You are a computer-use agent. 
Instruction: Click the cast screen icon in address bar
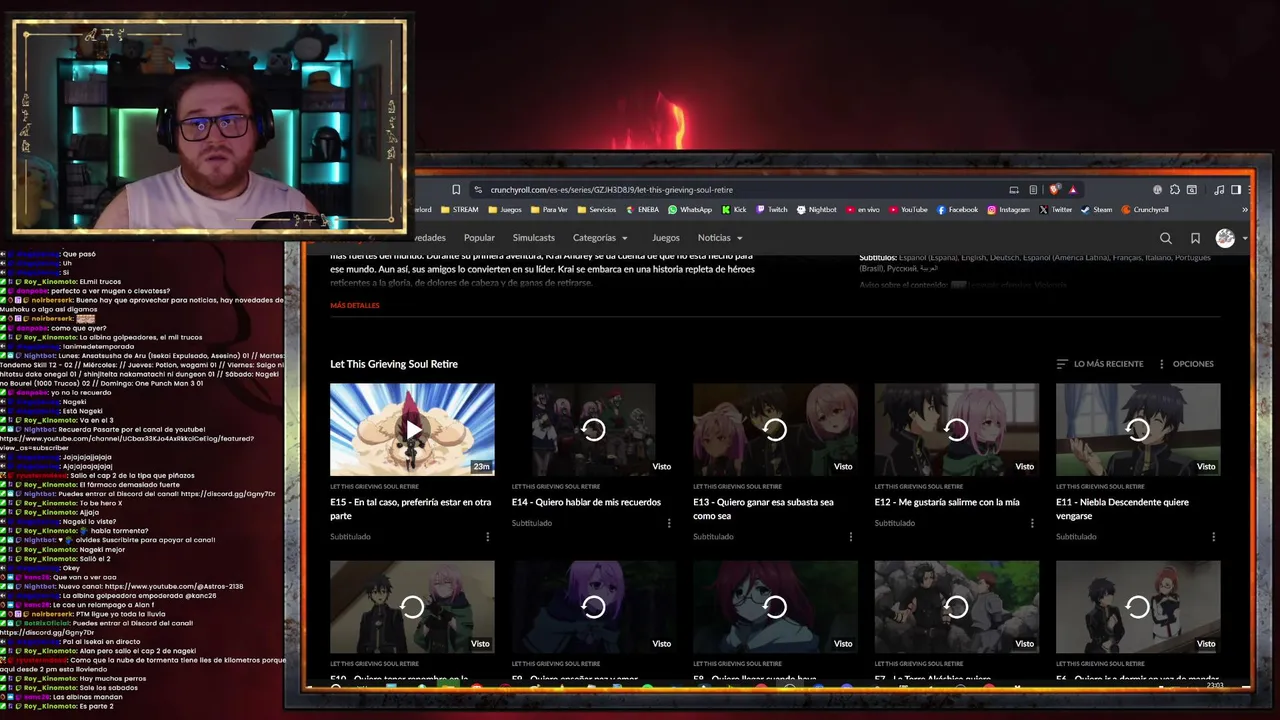[x=1014, y=190]
